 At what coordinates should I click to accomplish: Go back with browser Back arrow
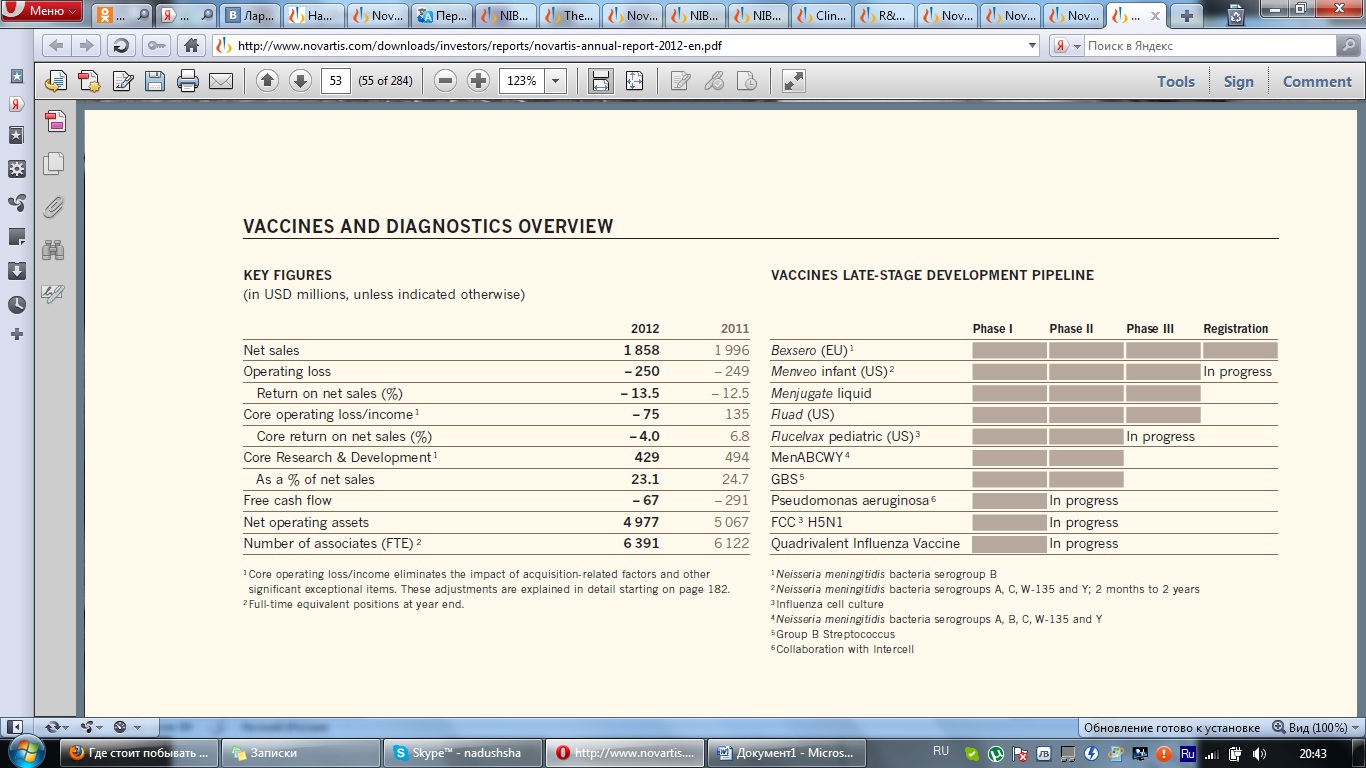click(57, 46)
